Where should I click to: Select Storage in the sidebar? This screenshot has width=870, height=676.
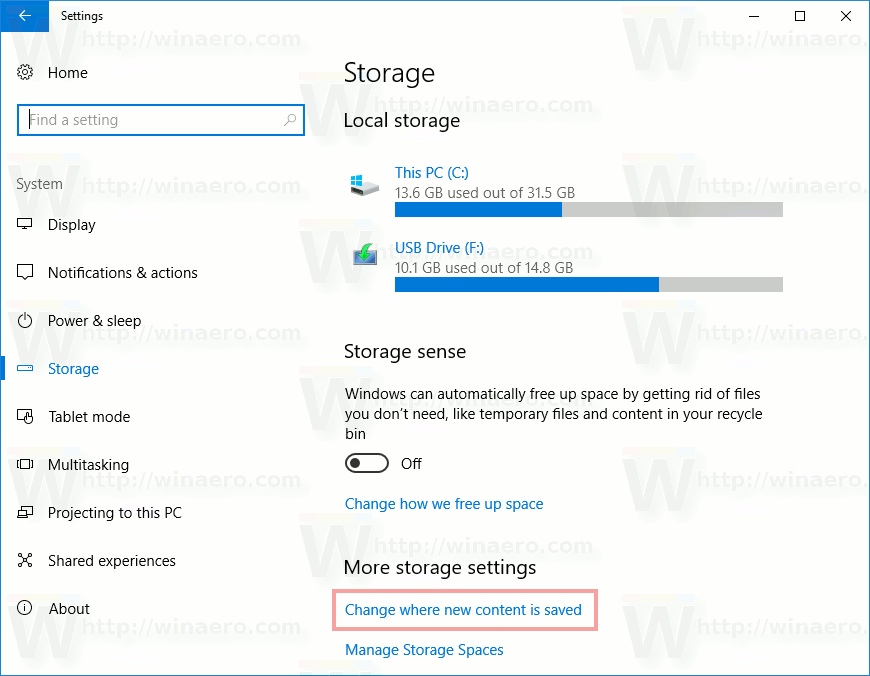73,369
